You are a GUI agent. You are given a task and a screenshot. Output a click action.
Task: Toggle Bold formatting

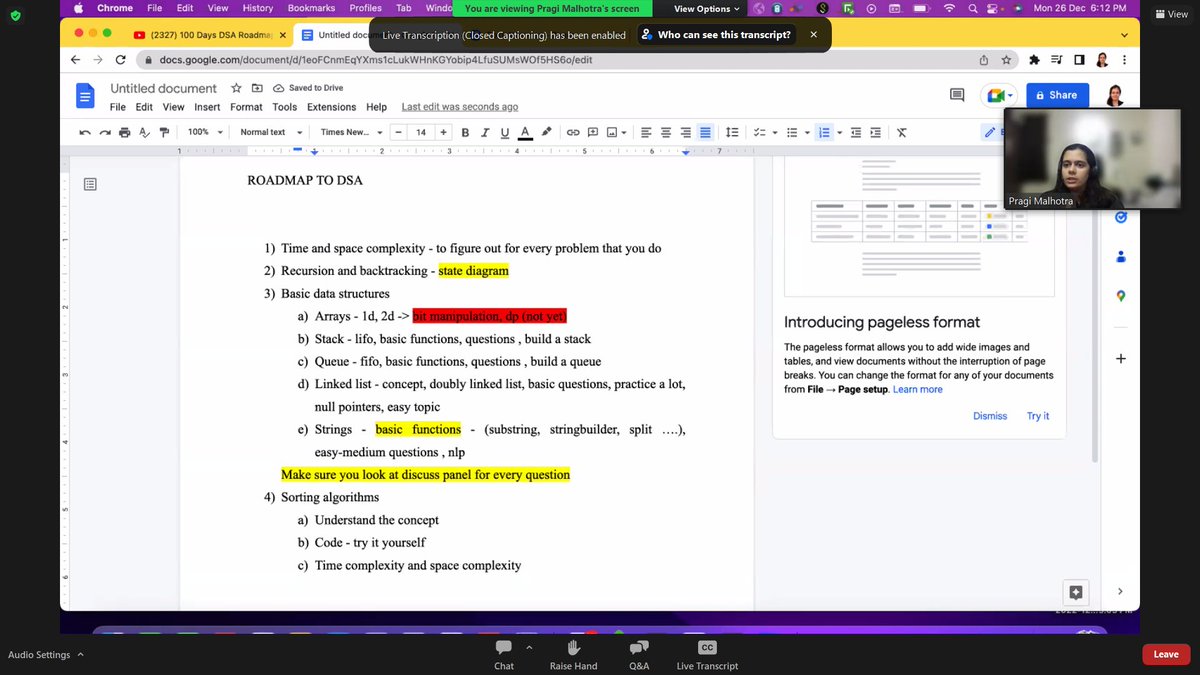click(x=466, y=132)
